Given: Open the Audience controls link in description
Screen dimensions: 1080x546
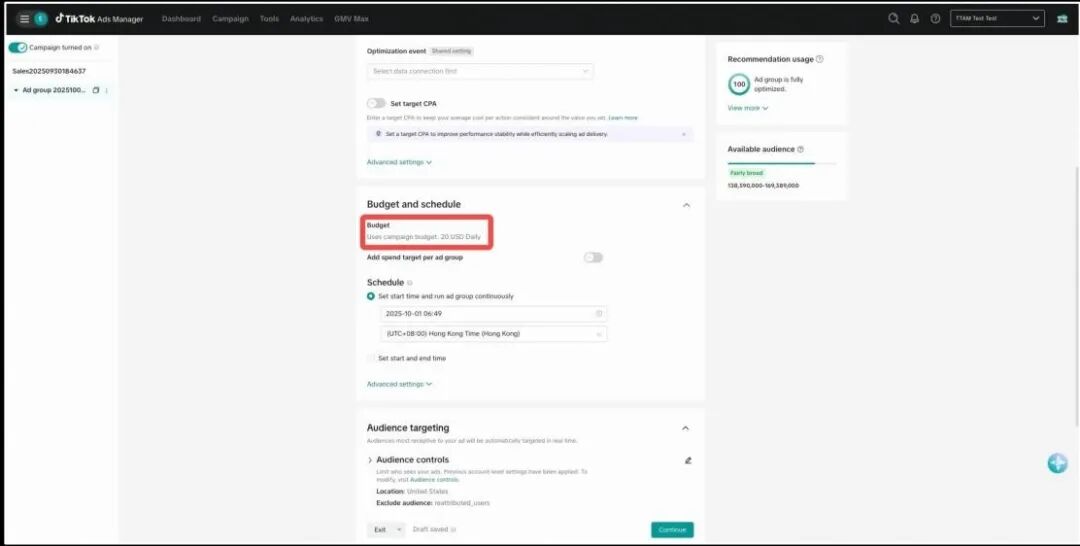Looking at the screenshot, I should pos(434,479).
